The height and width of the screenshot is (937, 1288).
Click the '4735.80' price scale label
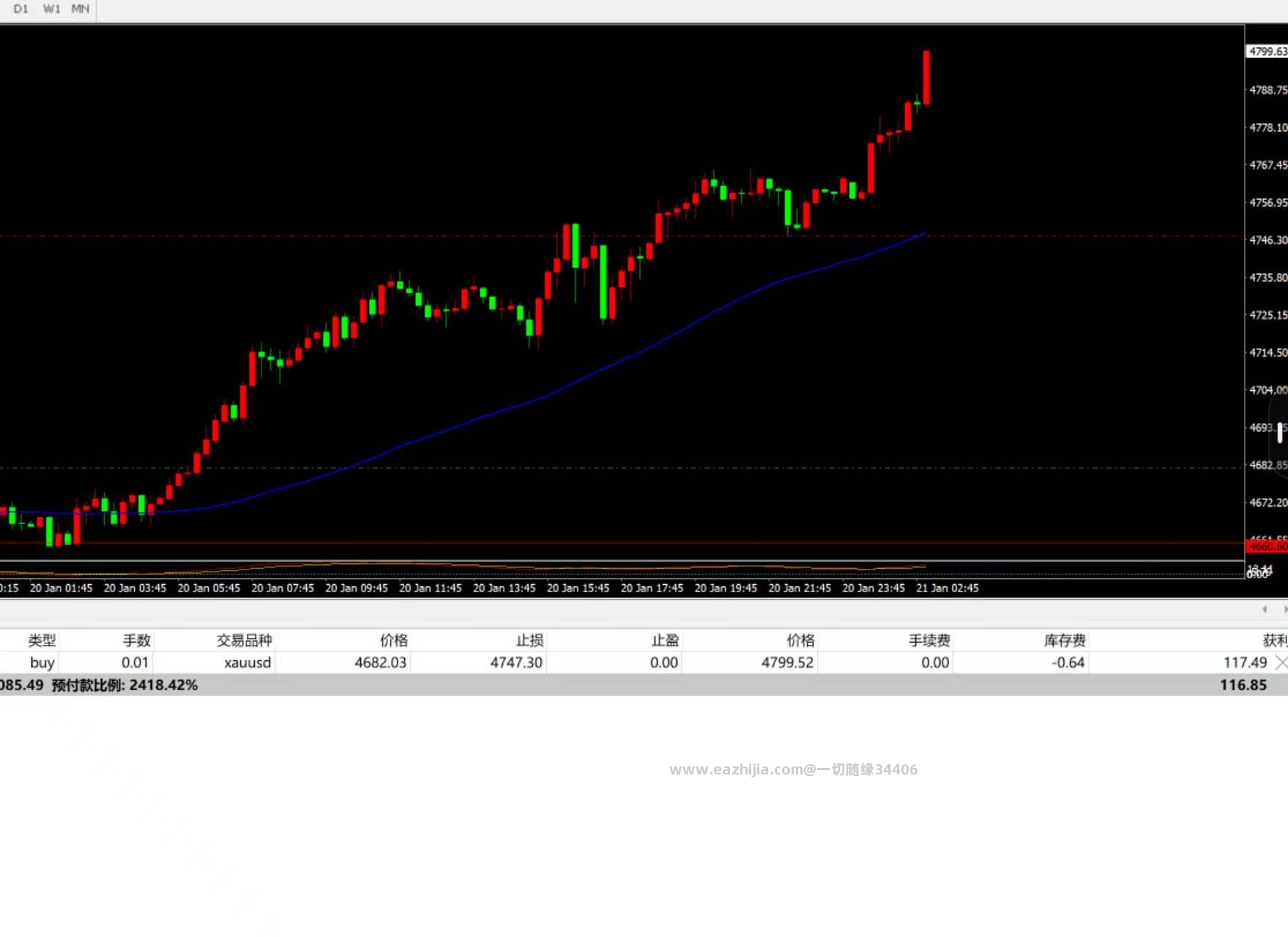(1267, 277)
